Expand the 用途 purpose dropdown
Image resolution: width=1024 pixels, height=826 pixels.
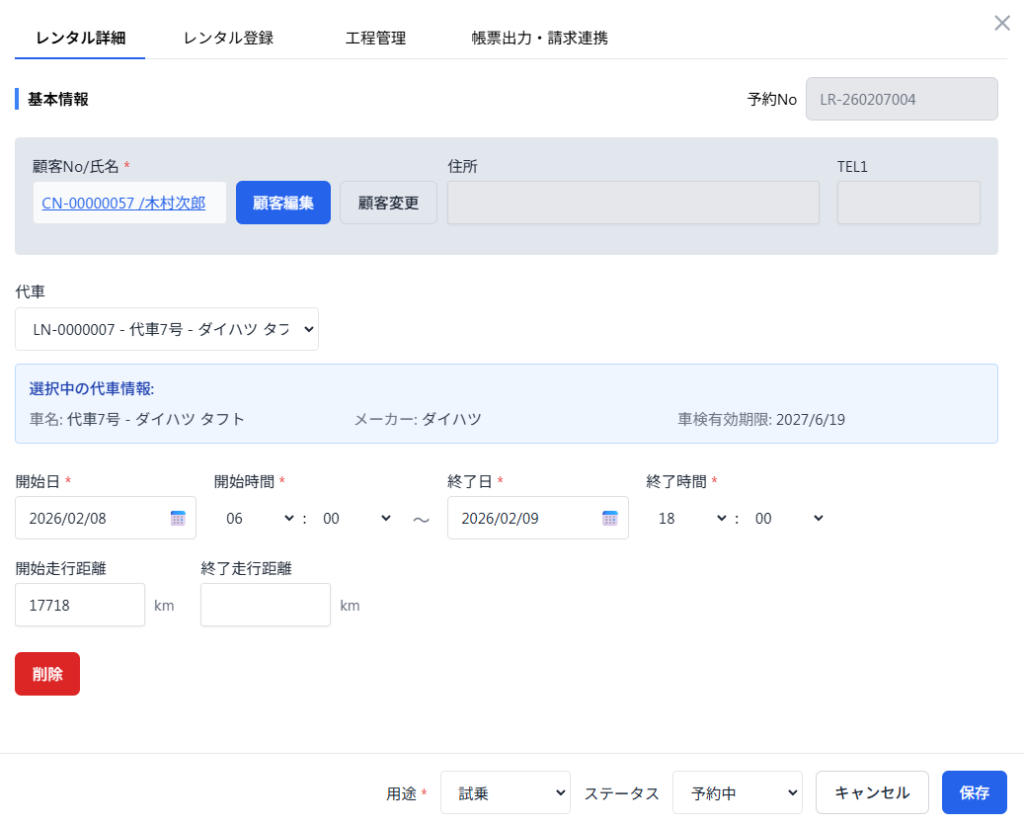505,793
